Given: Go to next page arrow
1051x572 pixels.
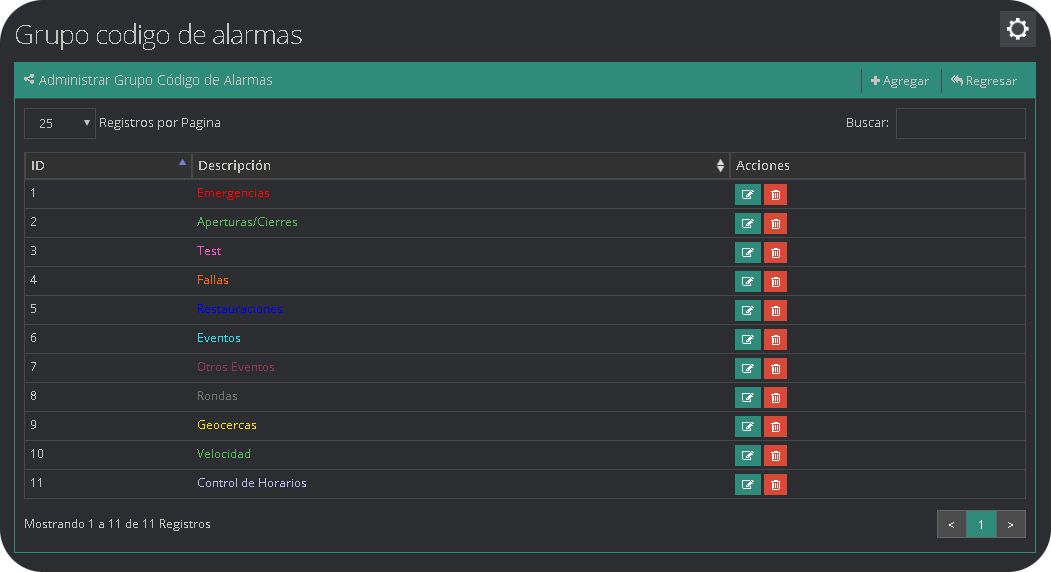Looking at the screenshot, I should (x=1011, y=524).
